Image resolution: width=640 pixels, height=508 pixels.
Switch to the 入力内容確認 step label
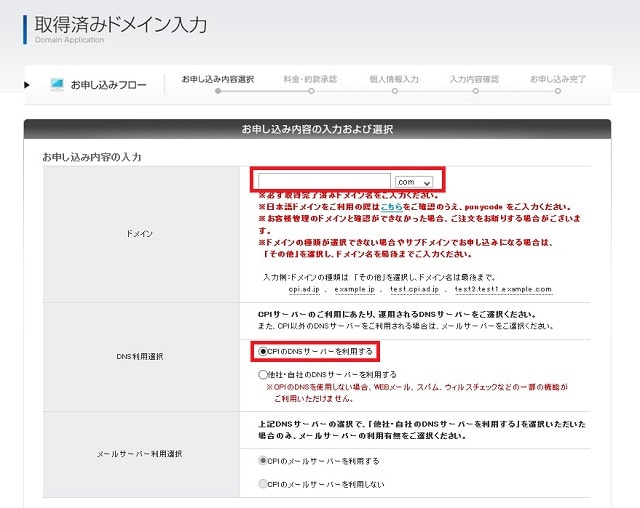[476, 78]
